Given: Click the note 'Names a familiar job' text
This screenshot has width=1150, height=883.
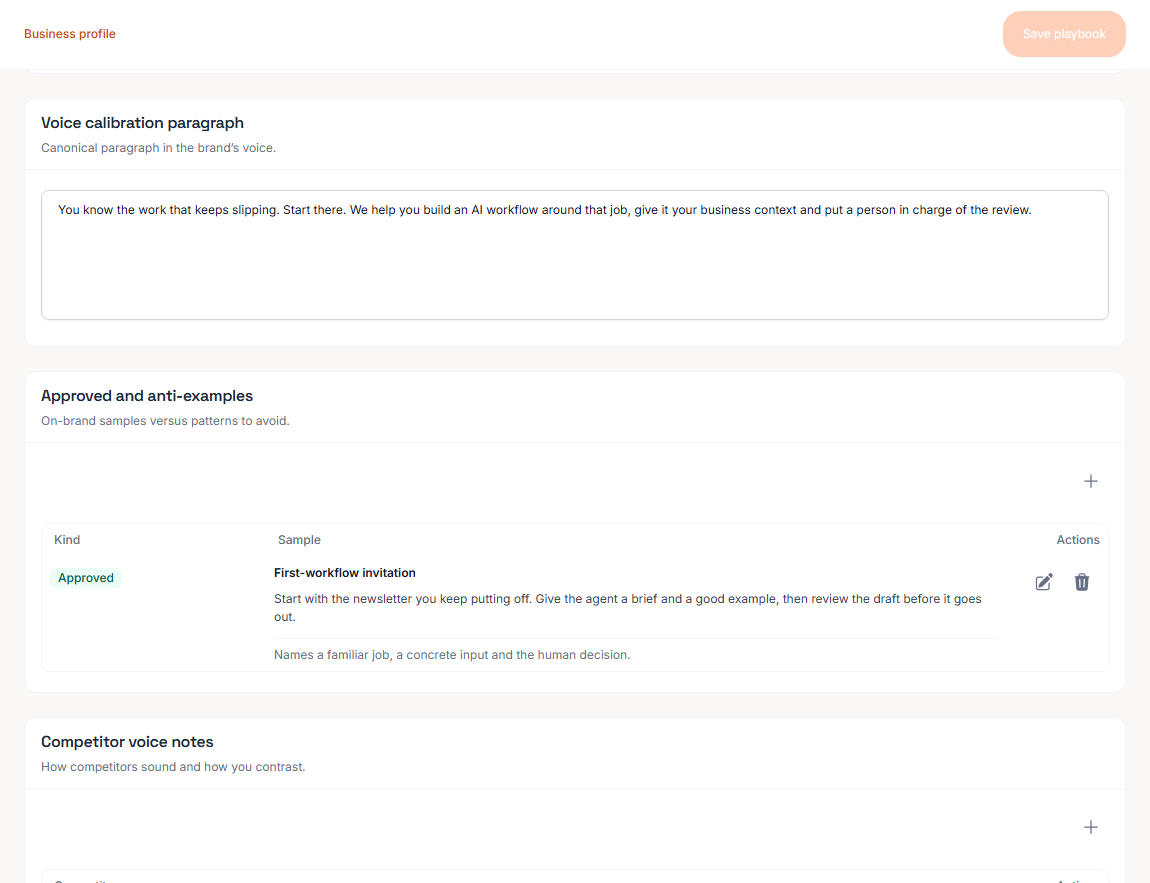Looking at the screenshot, I should coord(452,655).
